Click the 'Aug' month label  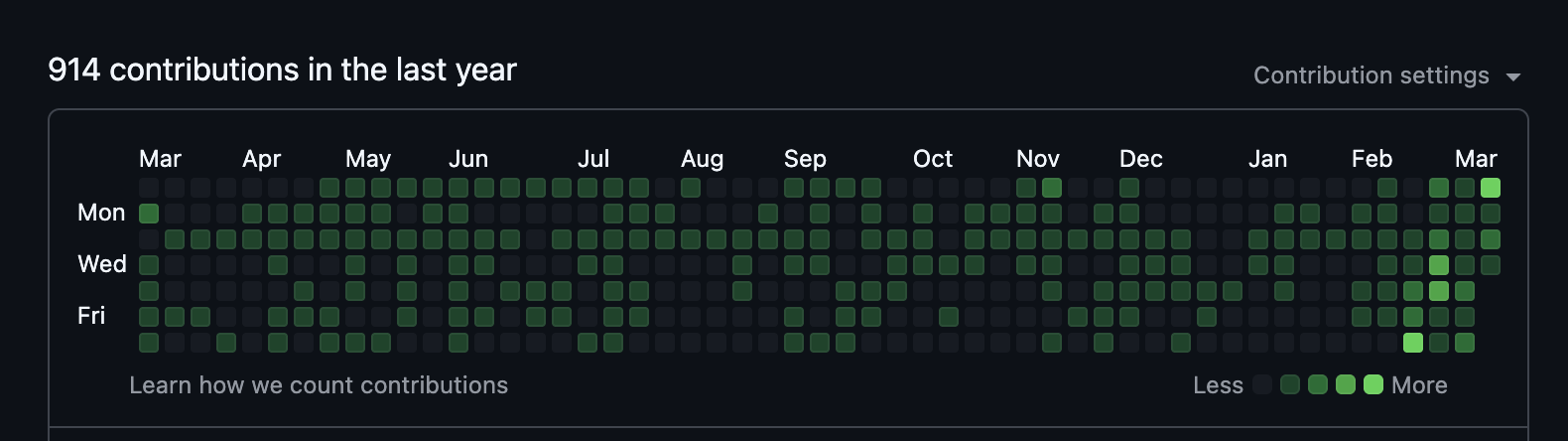703,159
